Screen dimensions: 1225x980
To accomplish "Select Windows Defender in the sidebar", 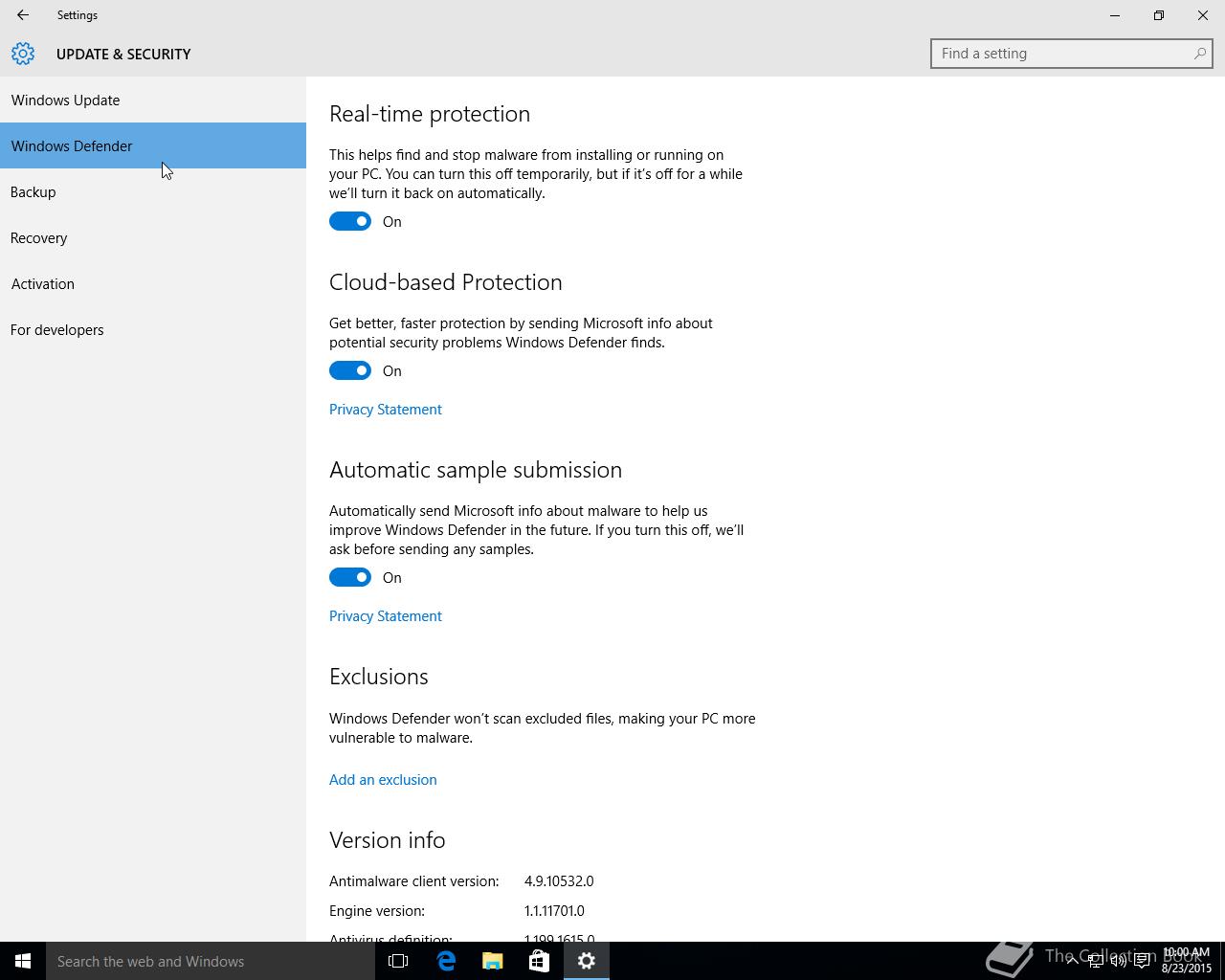I will (153, 145).
